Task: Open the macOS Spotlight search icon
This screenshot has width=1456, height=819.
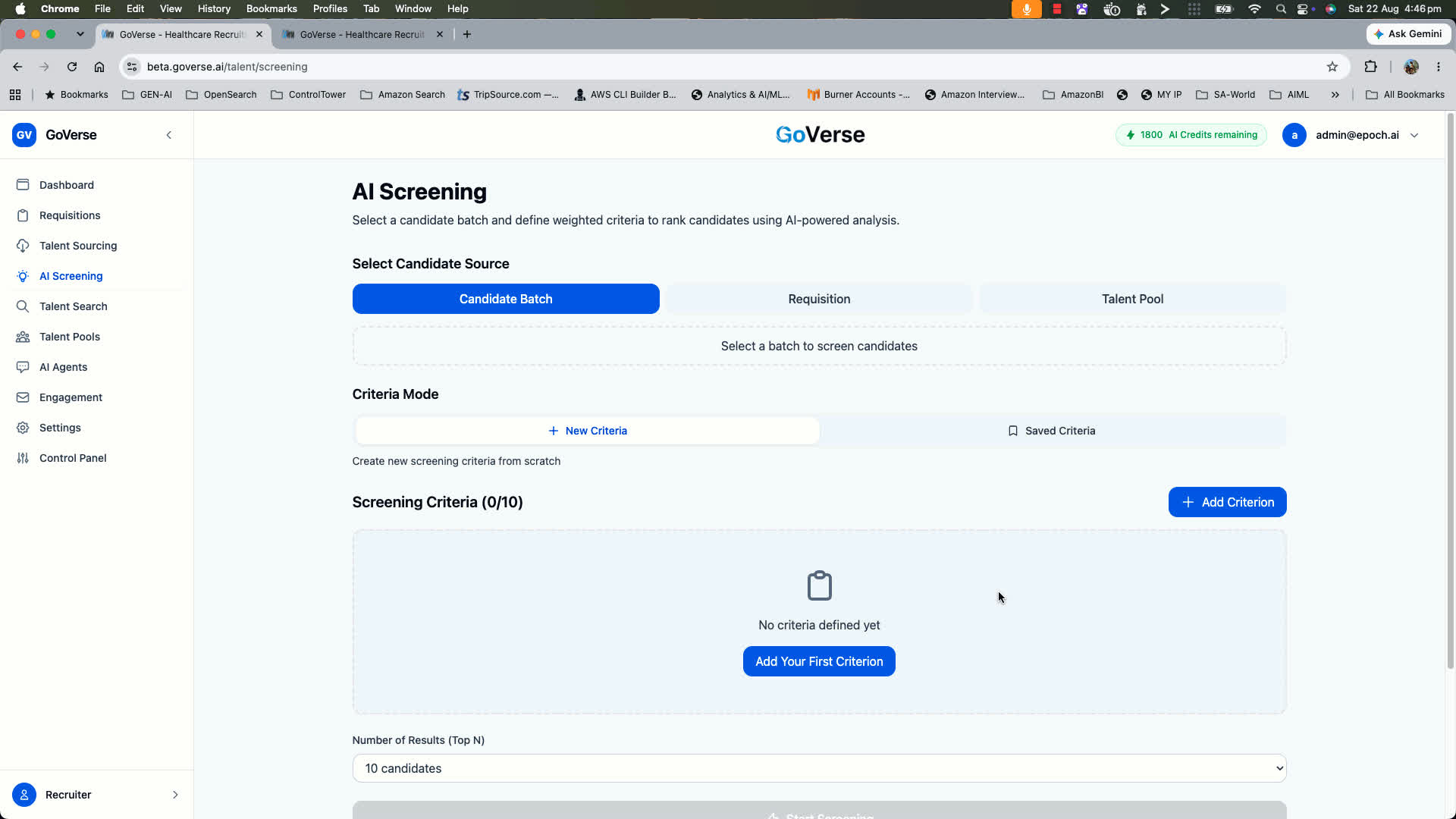Action: coord(1281,9)
